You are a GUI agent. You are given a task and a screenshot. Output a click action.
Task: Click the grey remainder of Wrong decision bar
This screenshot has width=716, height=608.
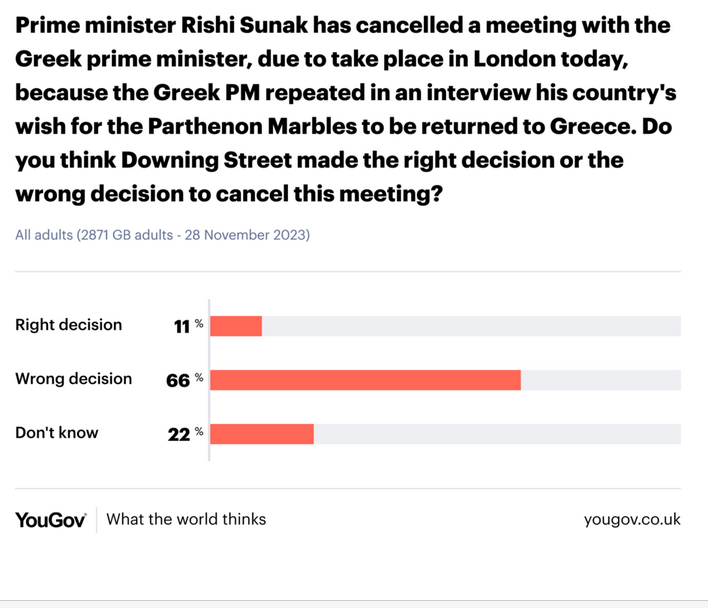coord(600,380)
